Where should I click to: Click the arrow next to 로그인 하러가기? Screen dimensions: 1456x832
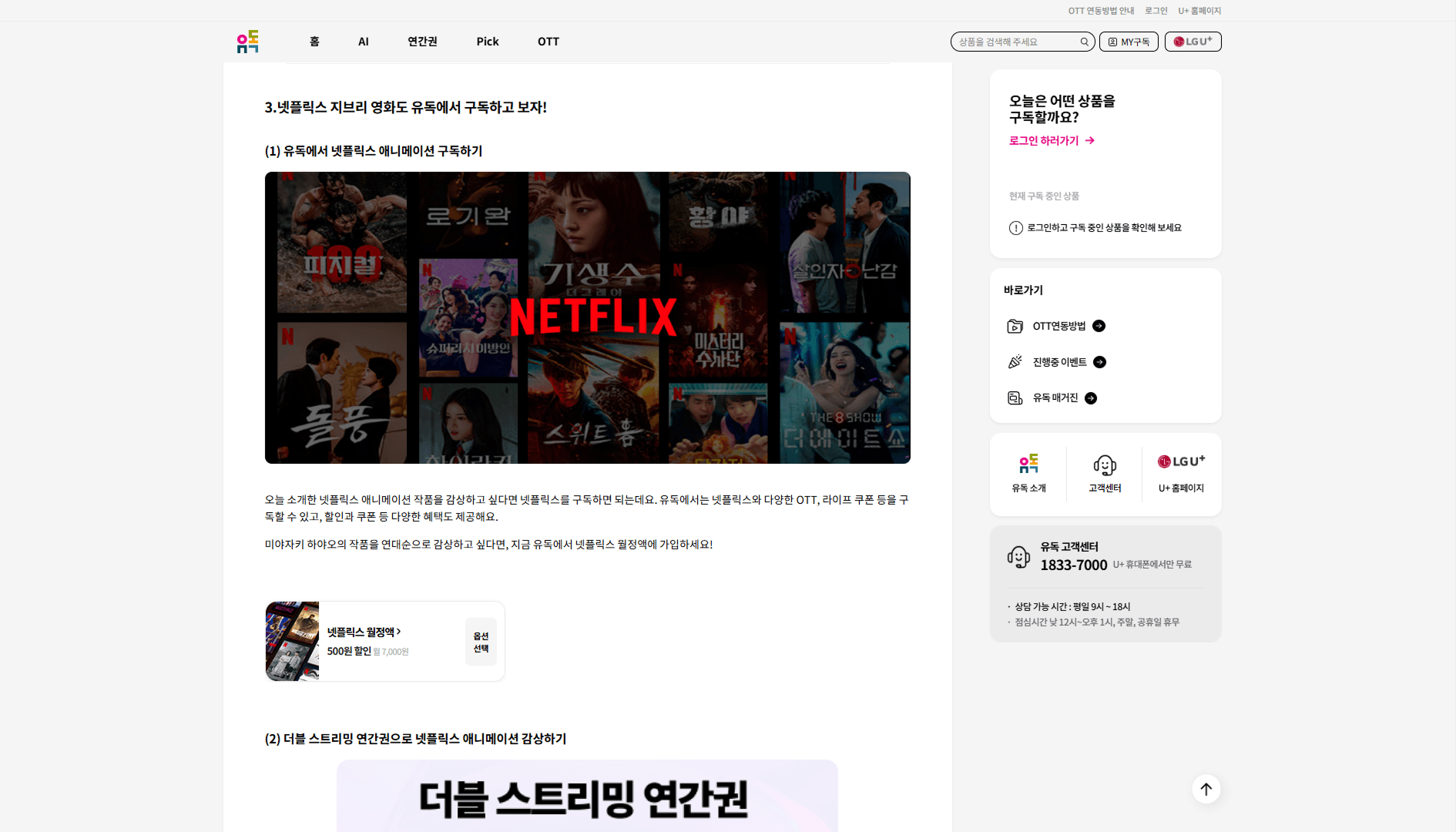1090,140
